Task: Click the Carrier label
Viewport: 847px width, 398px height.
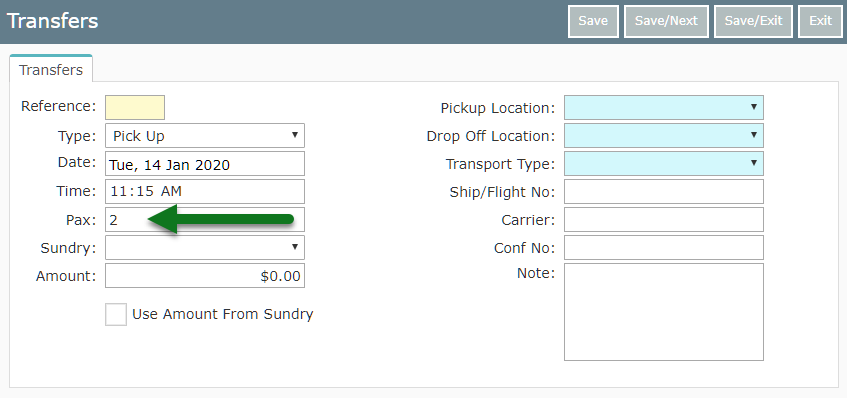Action: click(x=528, y=220)
